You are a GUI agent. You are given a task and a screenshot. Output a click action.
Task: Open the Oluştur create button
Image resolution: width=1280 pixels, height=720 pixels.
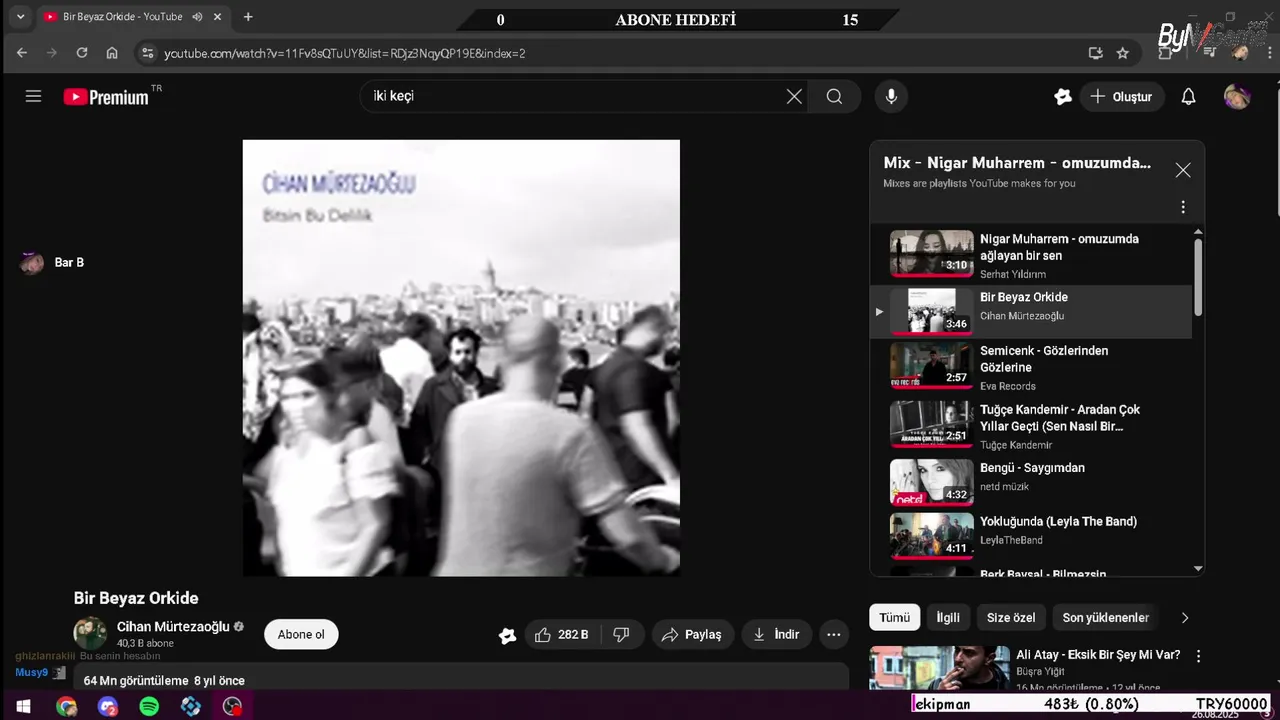click(x=1122, y=97)
